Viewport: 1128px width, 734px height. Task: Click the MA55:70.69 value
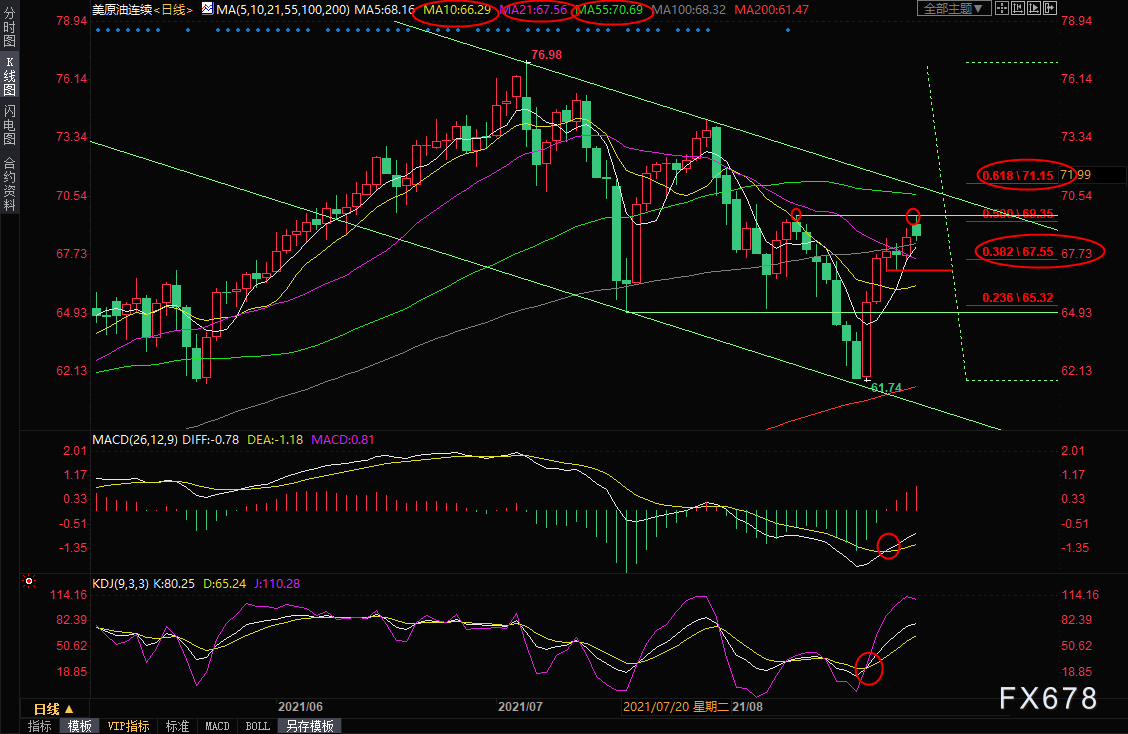coord(610,10)
